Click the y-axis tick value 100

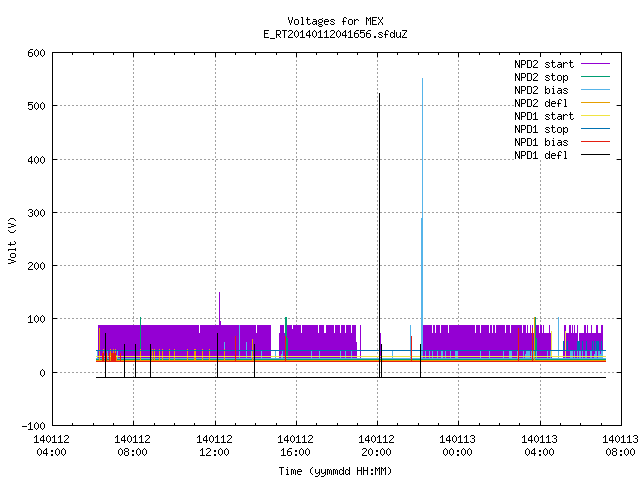tap(36, 319)
